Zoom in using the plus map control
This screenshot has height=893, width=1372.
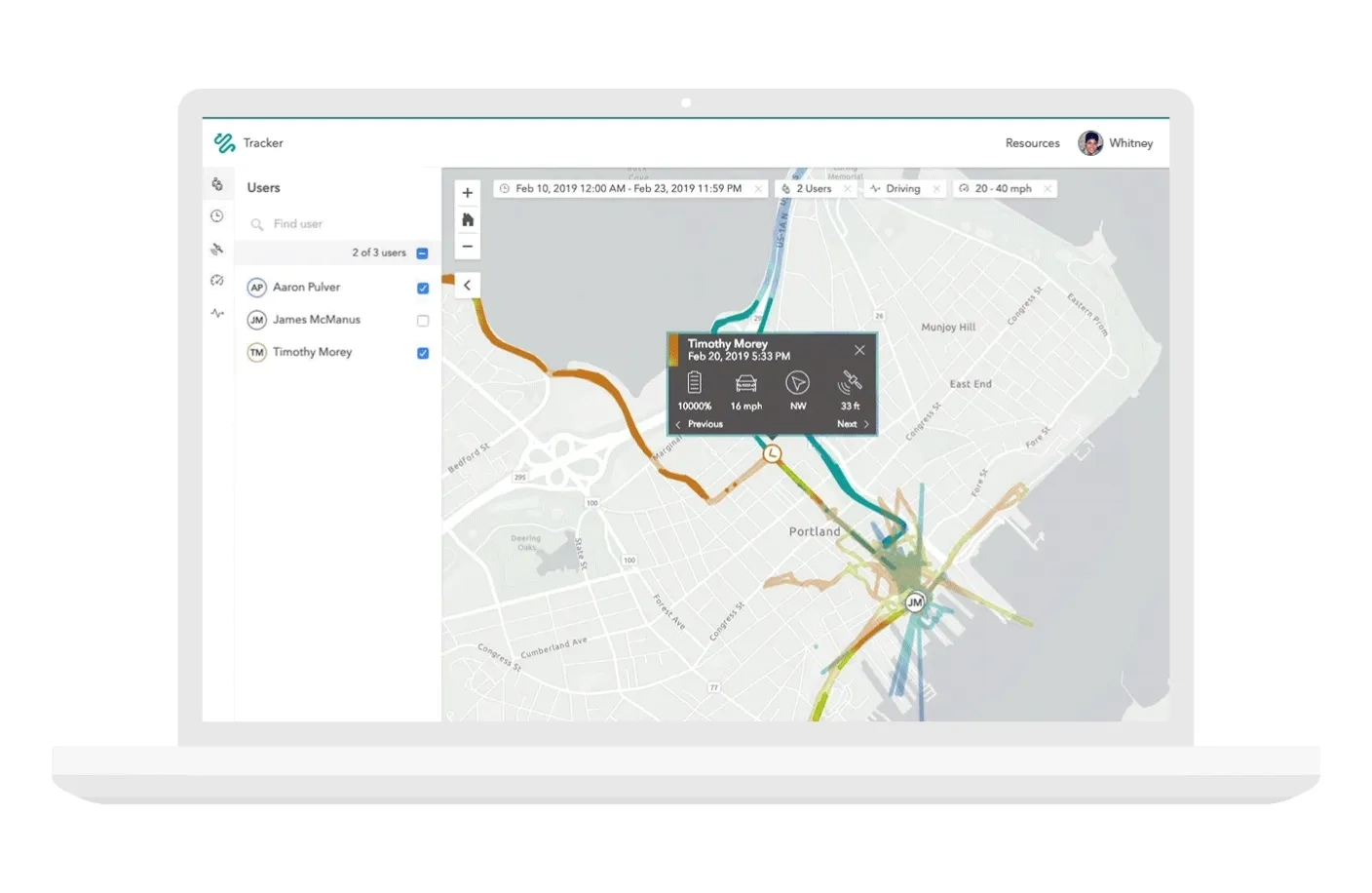pos(467,192)
